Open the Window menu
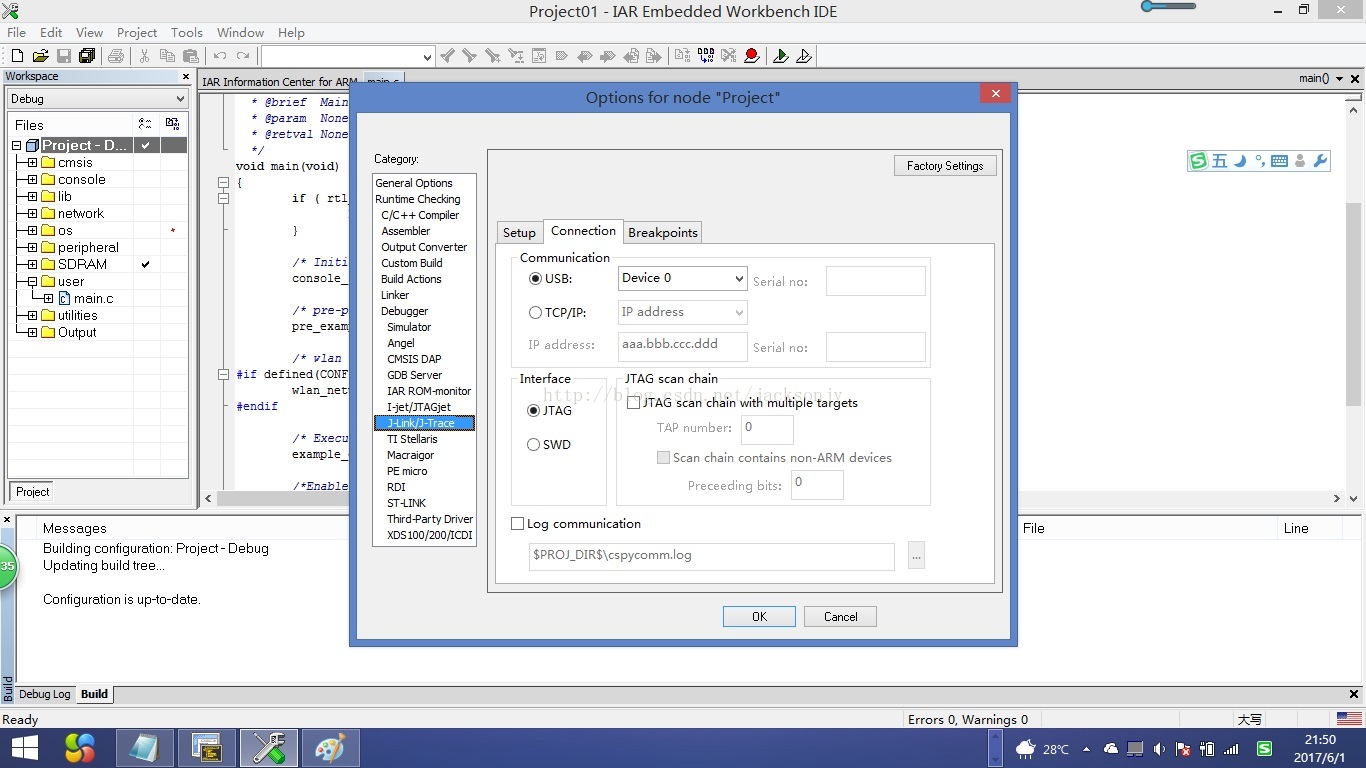Viewport: 1366px width, 768px height. [240, 32]
